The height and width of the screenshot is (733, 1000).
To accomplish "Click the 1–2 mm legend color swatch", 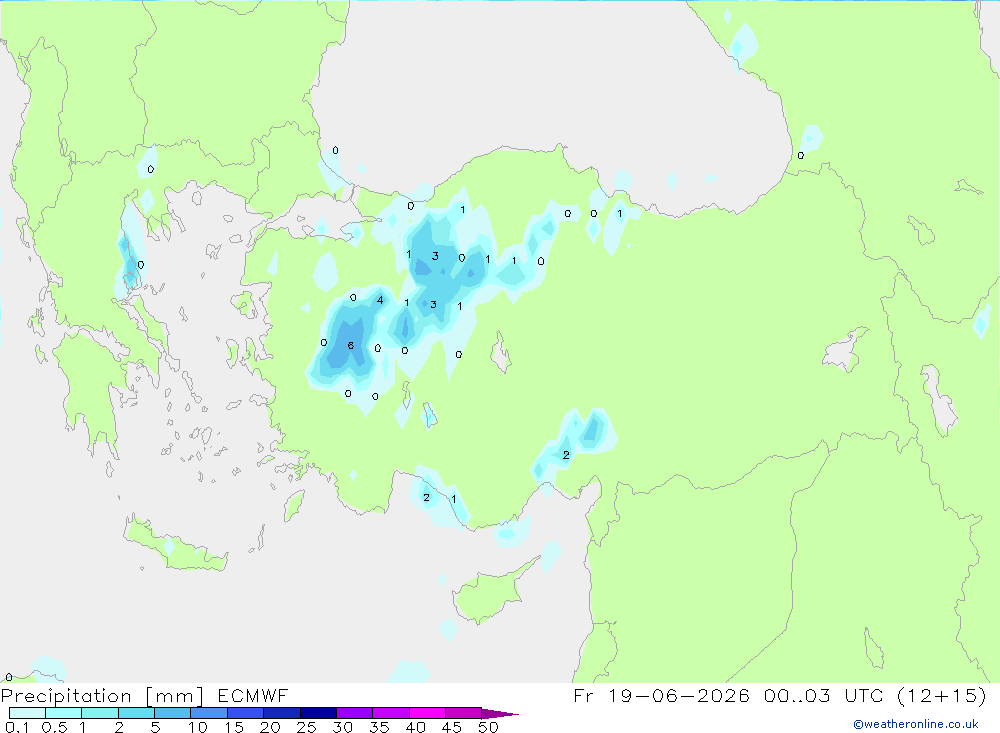I will click(100, 713).
